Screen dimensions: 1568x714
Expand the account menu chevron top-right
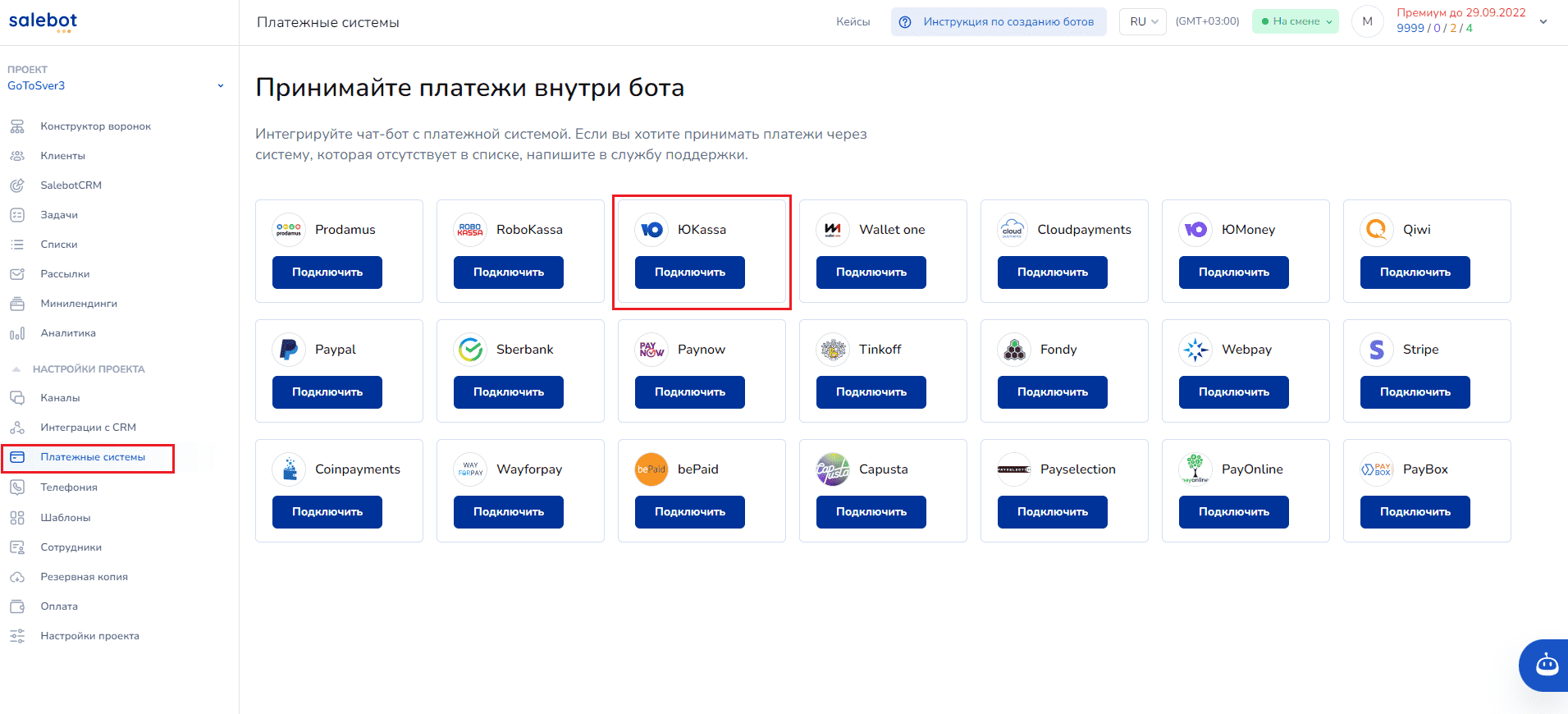point(1543,22)
